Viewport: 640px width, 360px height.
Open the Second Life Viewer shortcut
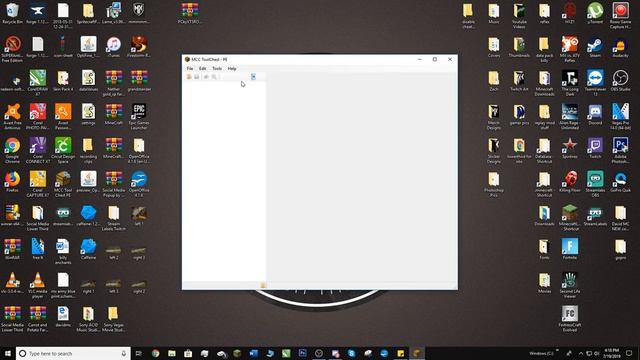(570, 285)
